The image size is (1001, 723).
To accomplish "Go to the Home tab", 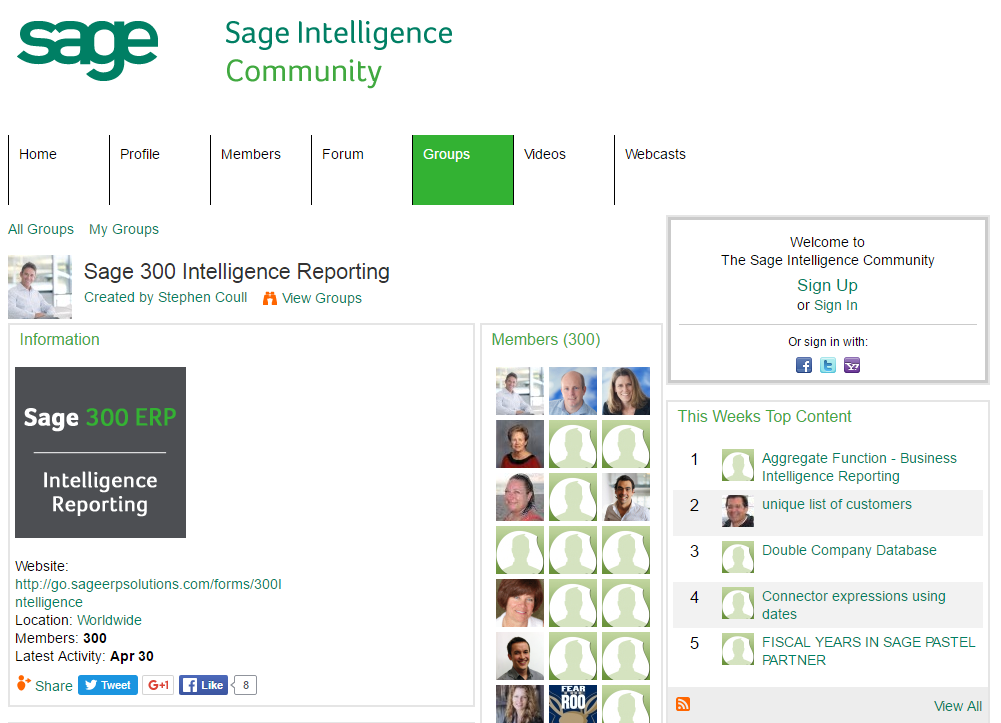I will click(59, 170).
